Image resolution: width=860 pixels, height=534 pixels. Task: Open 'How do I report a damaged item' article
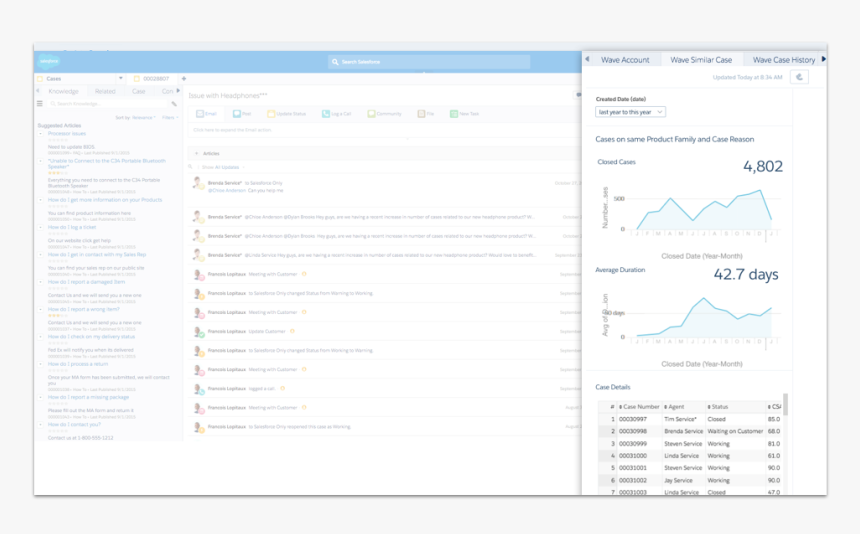pyautogui.click(x=86, y=282)
